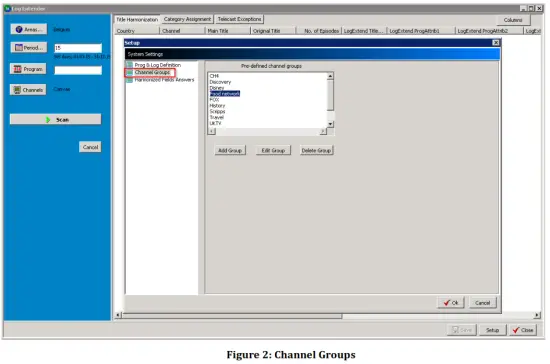Switch to the Telecast Exceptions tab
Viewport: 550px width, 364px height.
239,19
